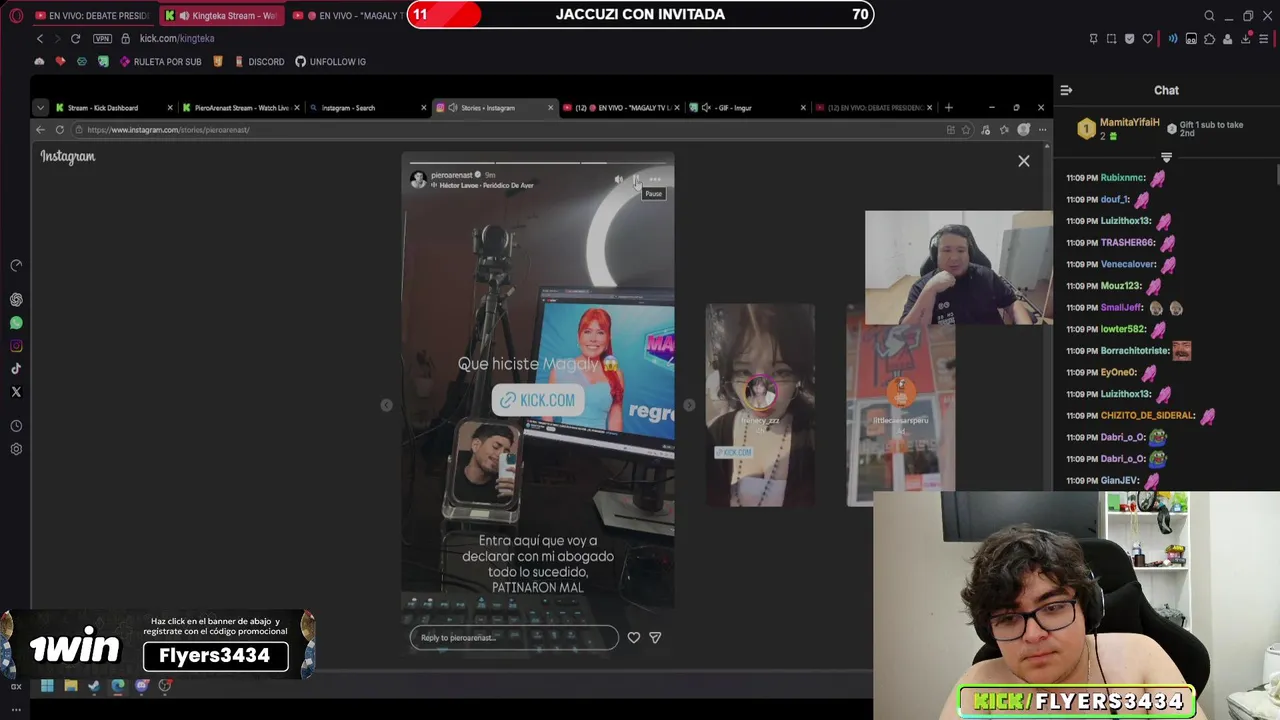Viewport: 1280px width, 720px height.
Task: Open inner browser settings ellipsis menu
Action: tap(1042, 130)
